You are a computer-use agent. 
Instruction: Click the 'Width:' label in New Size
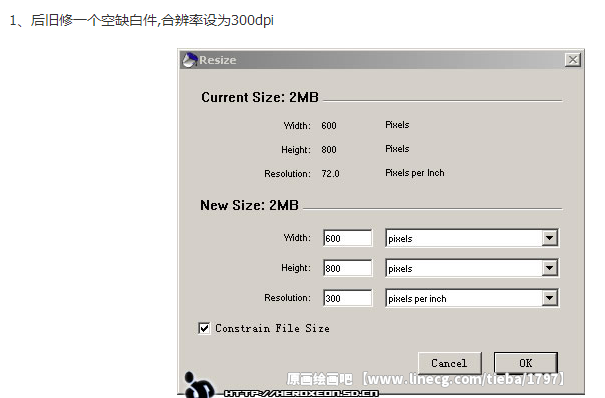(297, 238)
